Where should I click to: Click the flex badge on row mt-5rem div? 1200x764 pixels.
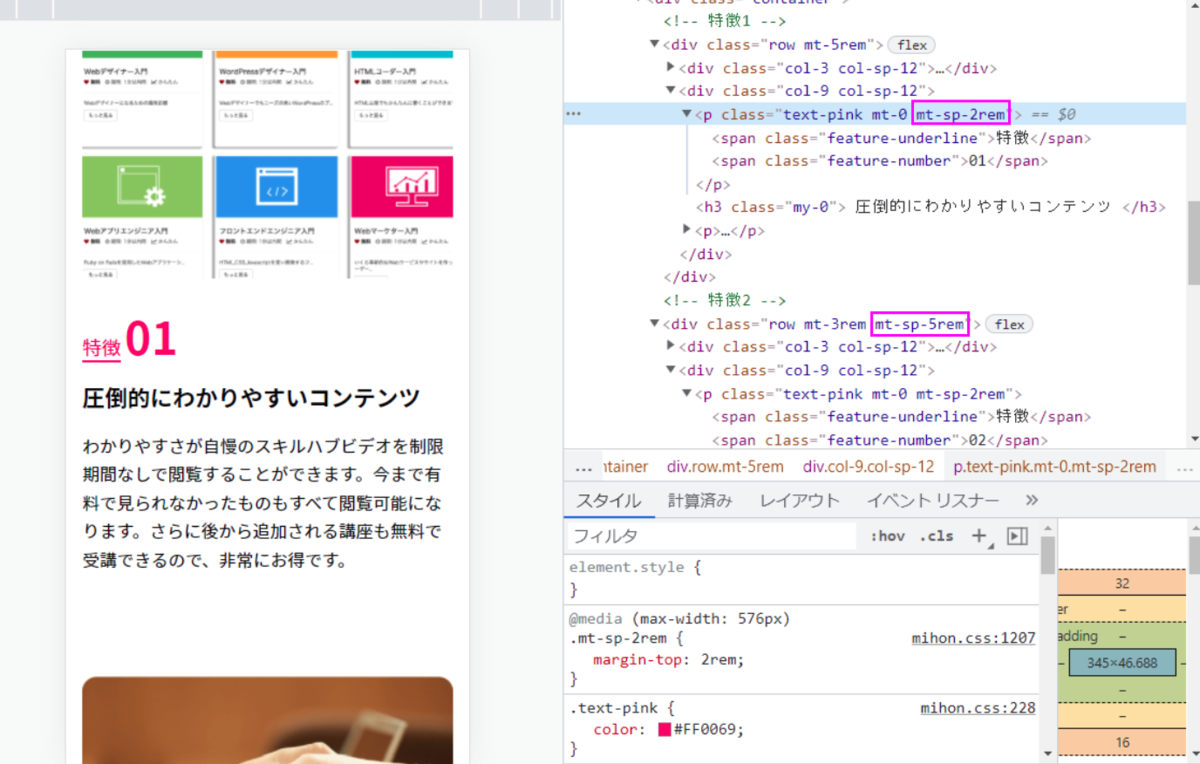[912, 45]
